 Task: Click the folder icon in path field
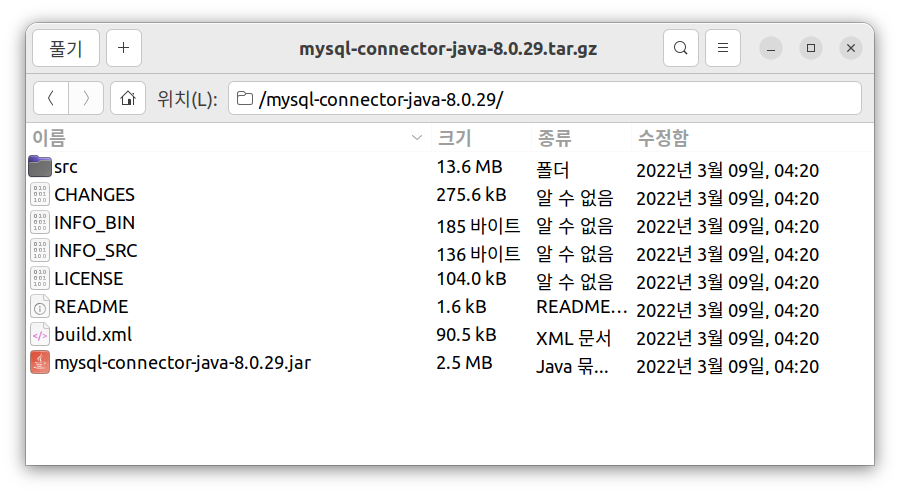pyautogui.click(x=245, y=99)
